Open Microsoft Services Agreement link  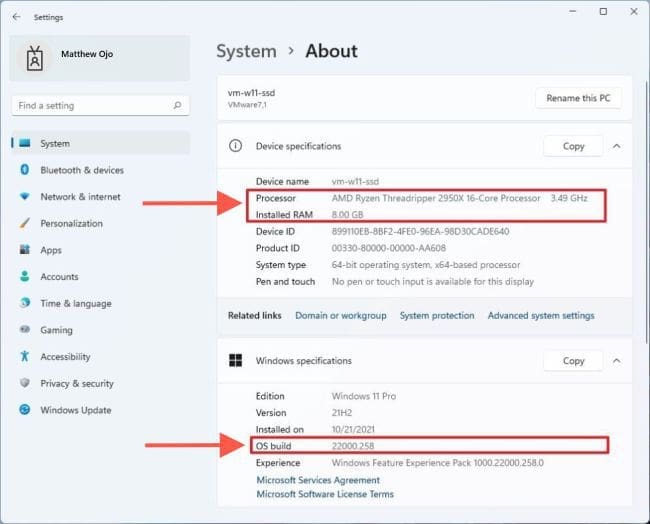coord(317,480)
